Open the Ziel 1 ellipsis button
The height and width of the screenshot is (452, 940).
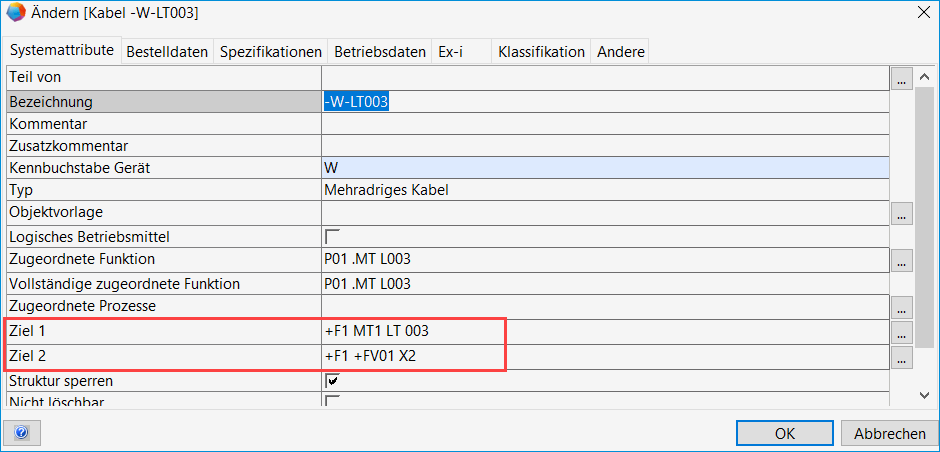click(901, 332)
